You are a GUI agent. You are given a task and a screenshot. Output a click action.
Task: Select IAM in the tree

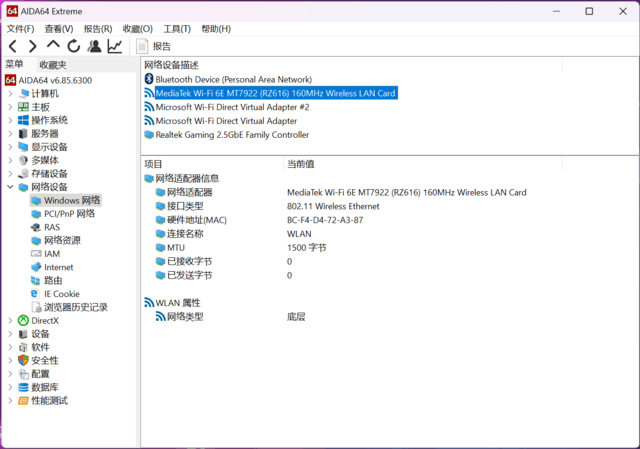click(x=52, y=254)
